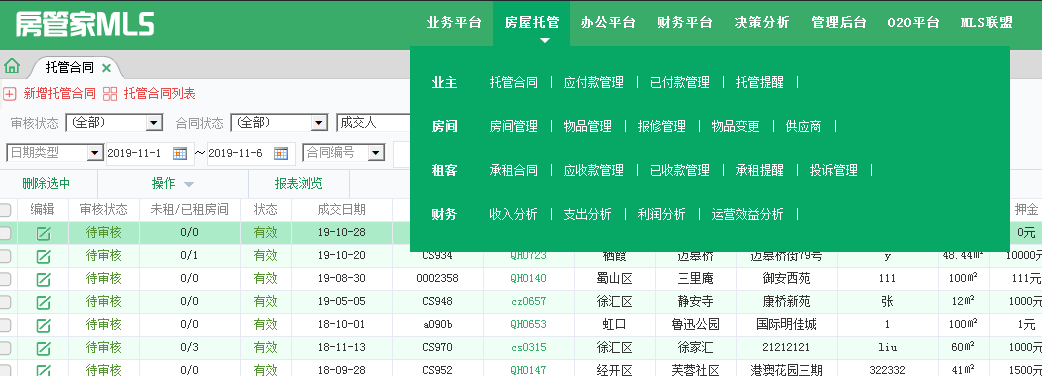Check the row dated 18-11-13

[x=5, y=347]
